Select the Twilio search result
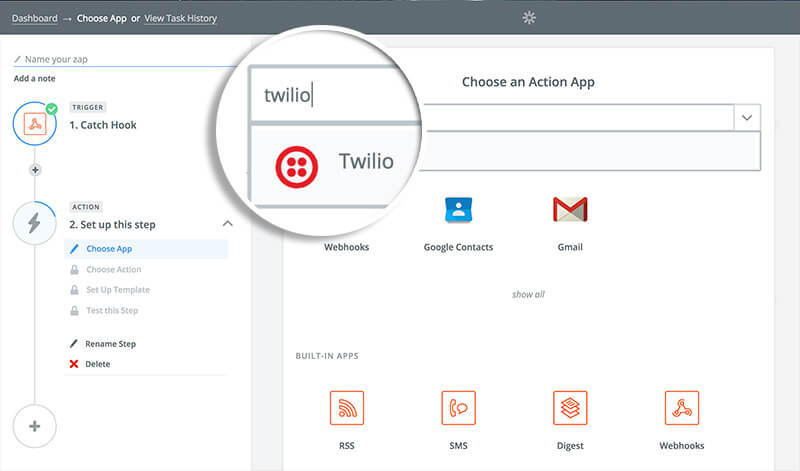 point(334,164)
